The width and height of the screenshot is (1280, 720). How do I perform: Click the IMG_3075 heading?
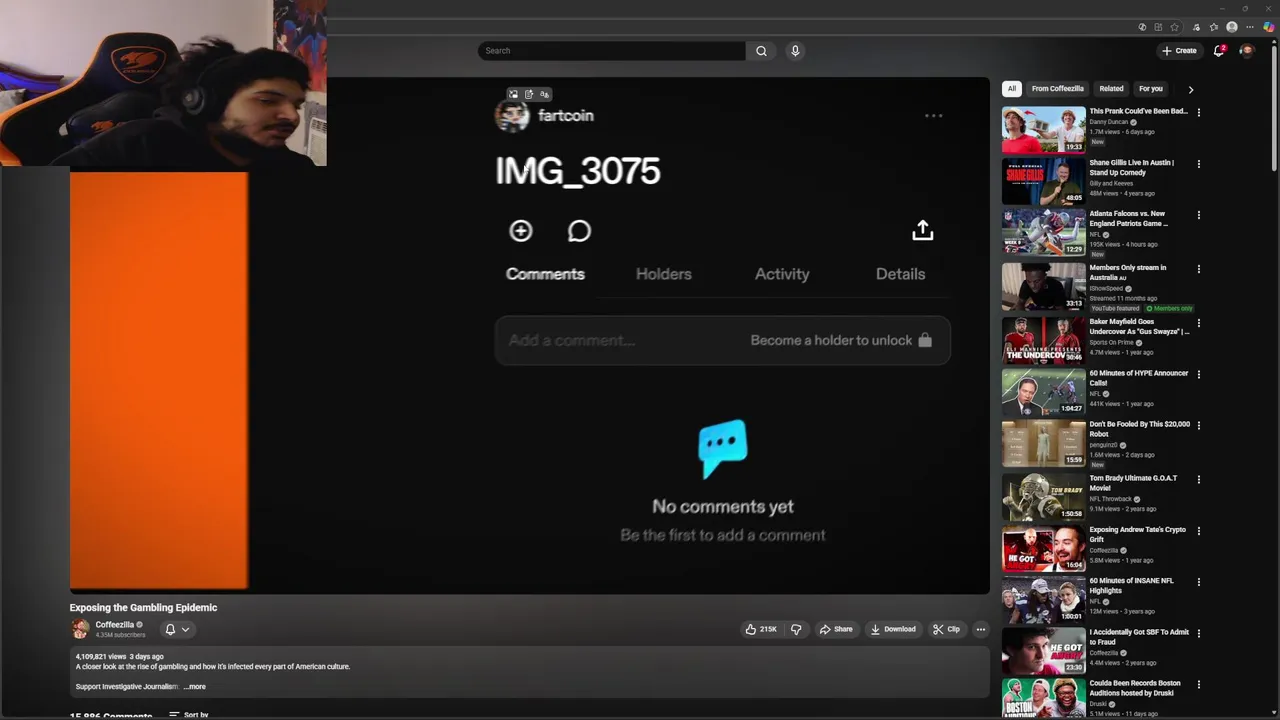tap(578, 171)
